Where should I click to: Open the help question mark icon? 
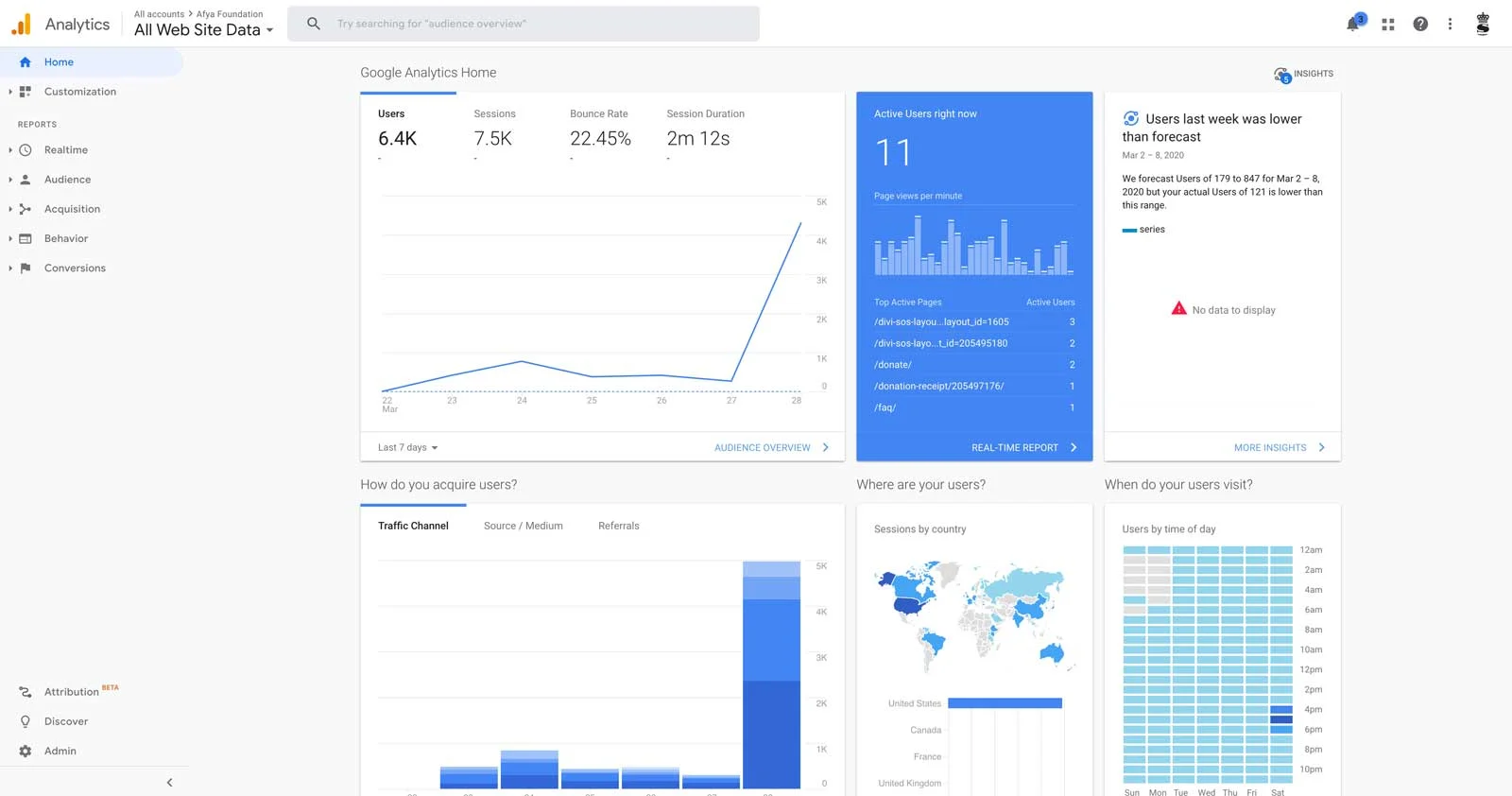coord(1420,25)
